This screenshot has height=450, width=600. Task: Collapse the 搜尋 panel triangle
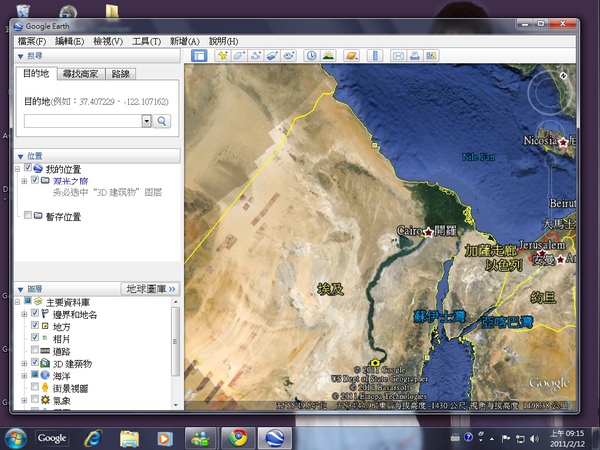pos(21,57)
